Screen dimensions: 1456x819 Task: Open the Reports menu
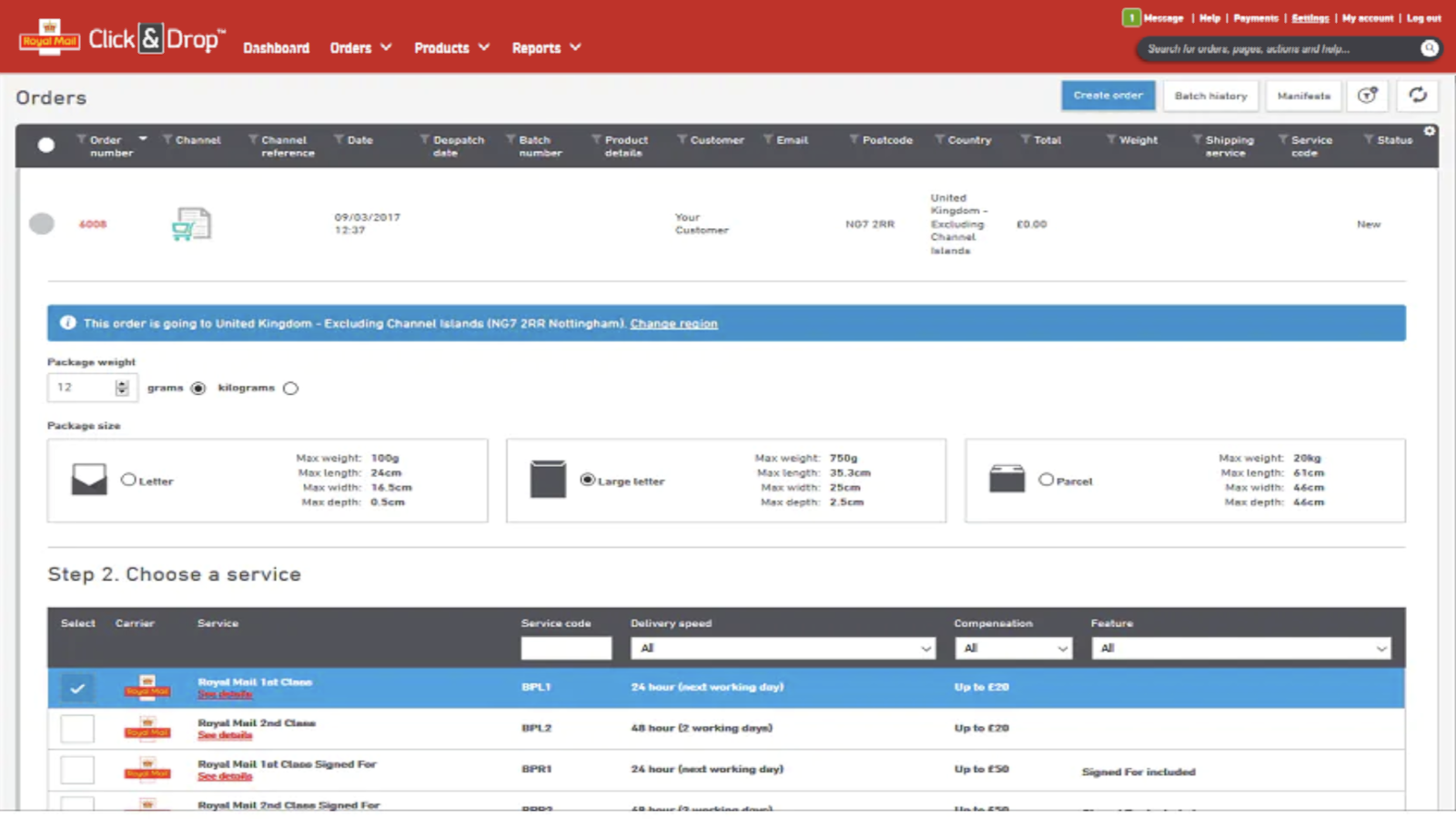tap(546, 47)
